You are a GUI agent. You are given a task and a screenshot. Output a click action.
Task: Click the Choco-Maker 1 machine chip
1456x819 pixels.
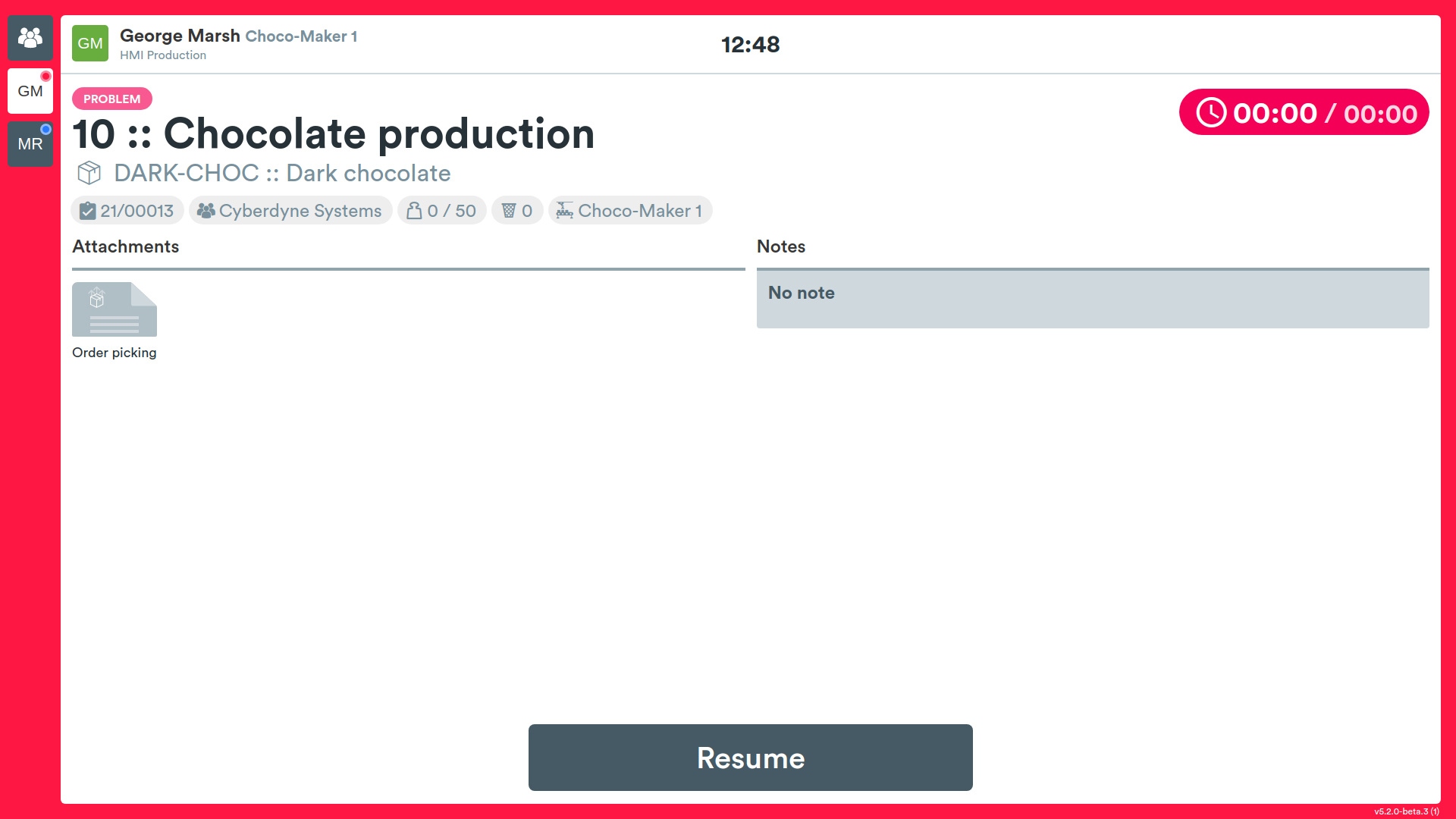tap(630, 211)
